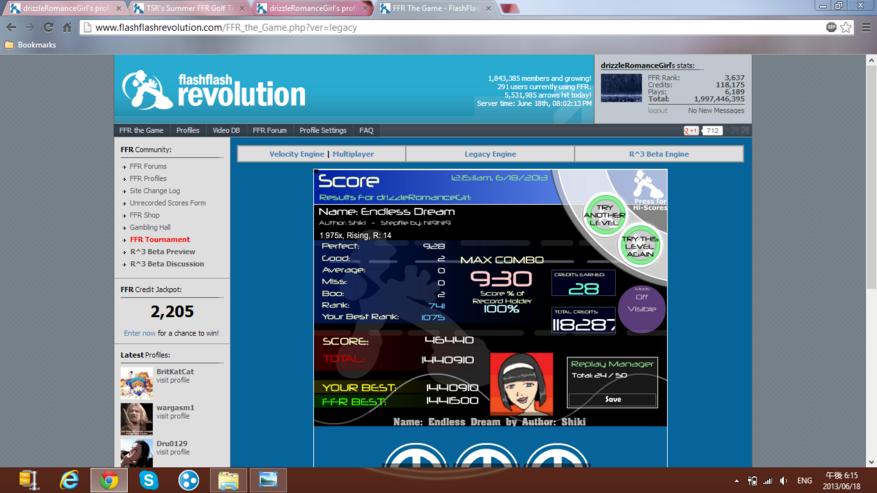Open R^3 Beta Preview link
Viewport: 877px width, 493px height.
click(x=163, y=252)
